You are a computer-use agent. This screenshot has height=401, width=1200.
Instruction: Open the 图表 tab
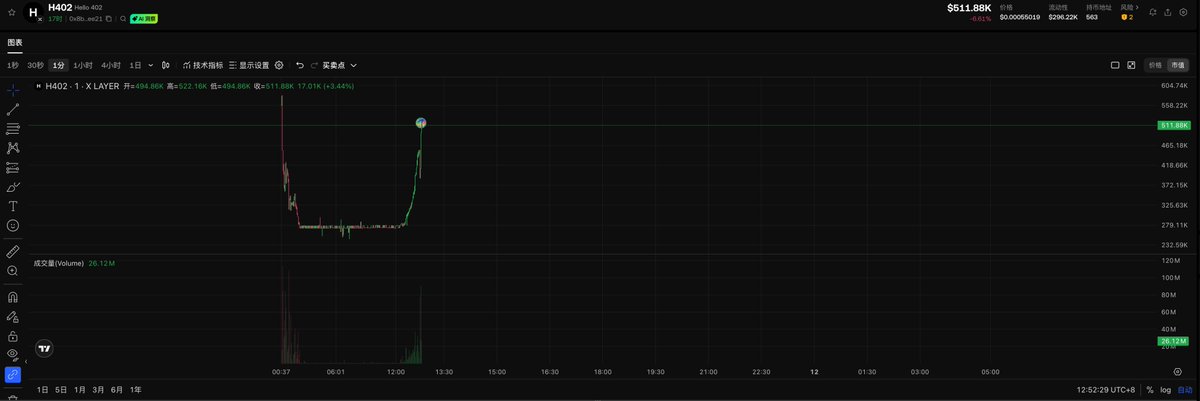pyautogui.click(x=15, y=43)
